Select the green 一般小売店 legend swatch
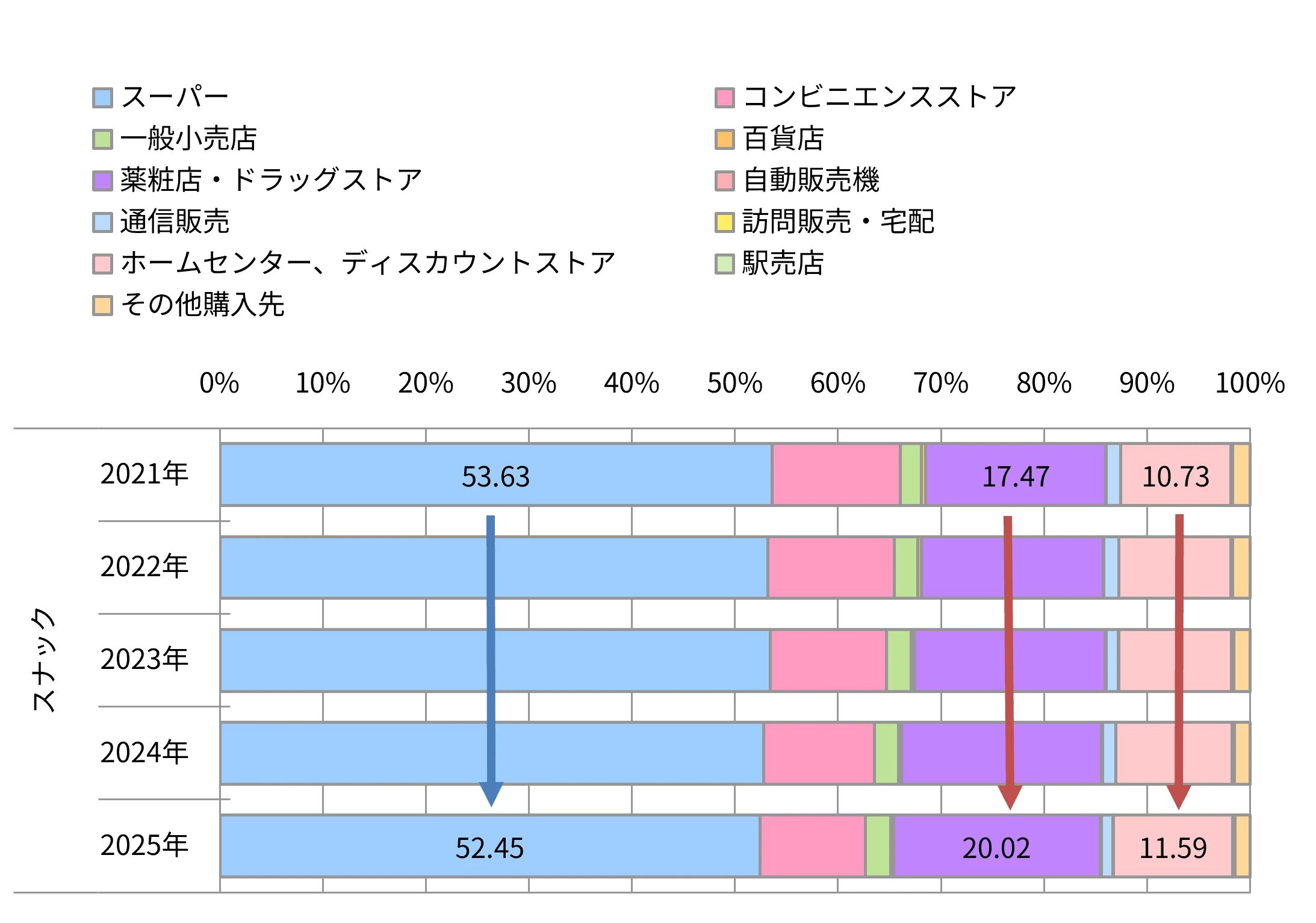Image resolution: width=1316 pixels, height=923 pixels. pyautogui.click(x=102, y=139)
